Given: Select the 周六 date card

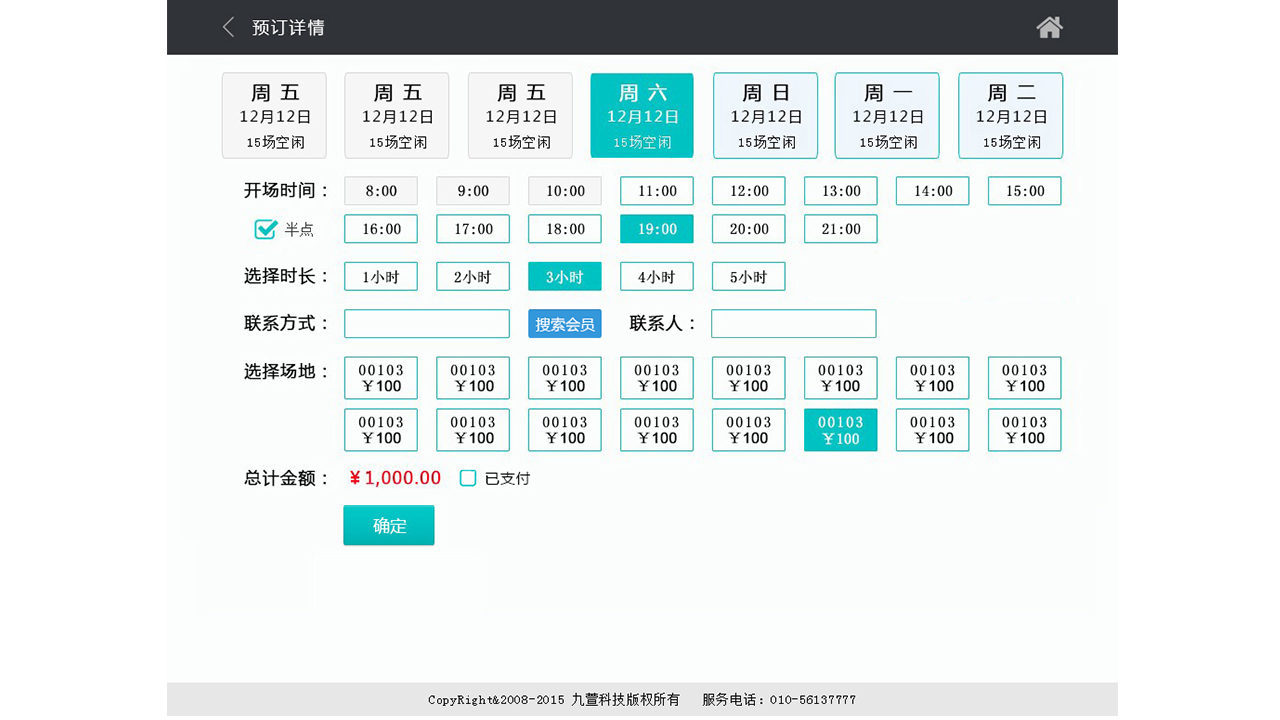Looking at the screenshot, I should click(x=642, y=115).
